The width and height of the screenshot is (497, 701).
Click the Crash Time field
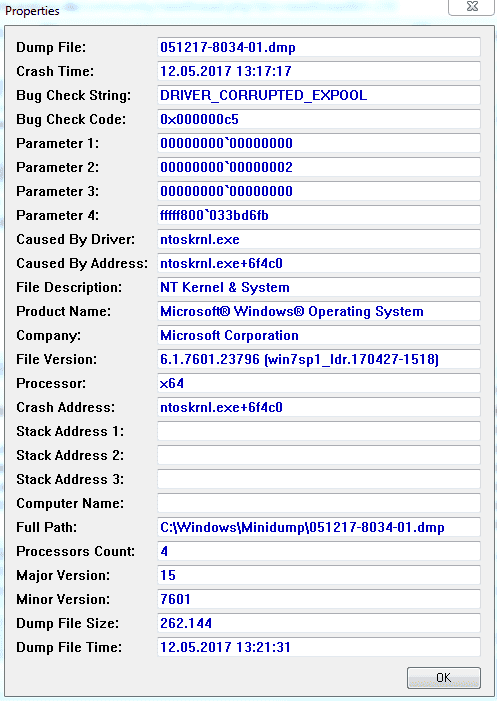click(x=319, y=71)
